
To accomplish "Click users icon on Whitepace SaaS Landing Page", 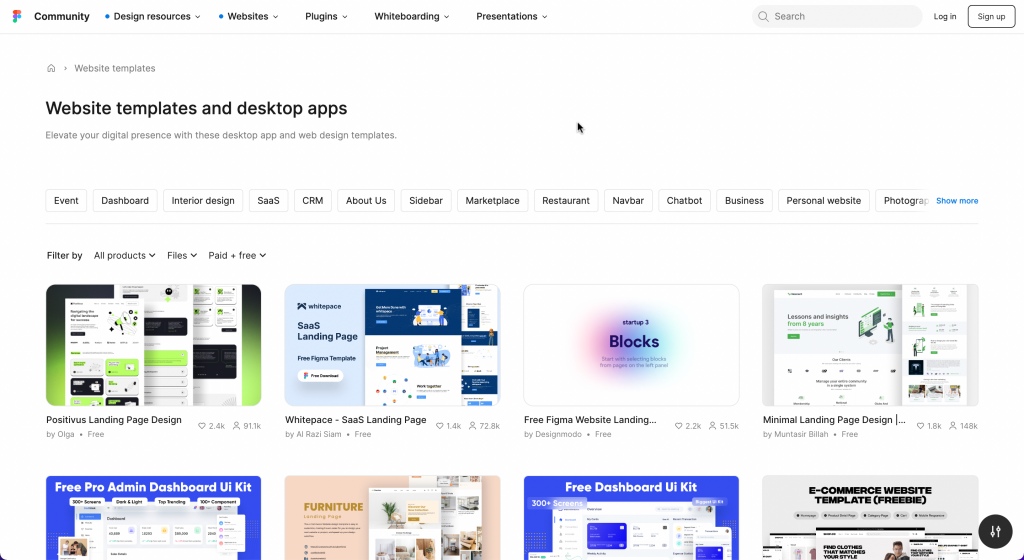I will coord(472,426).
